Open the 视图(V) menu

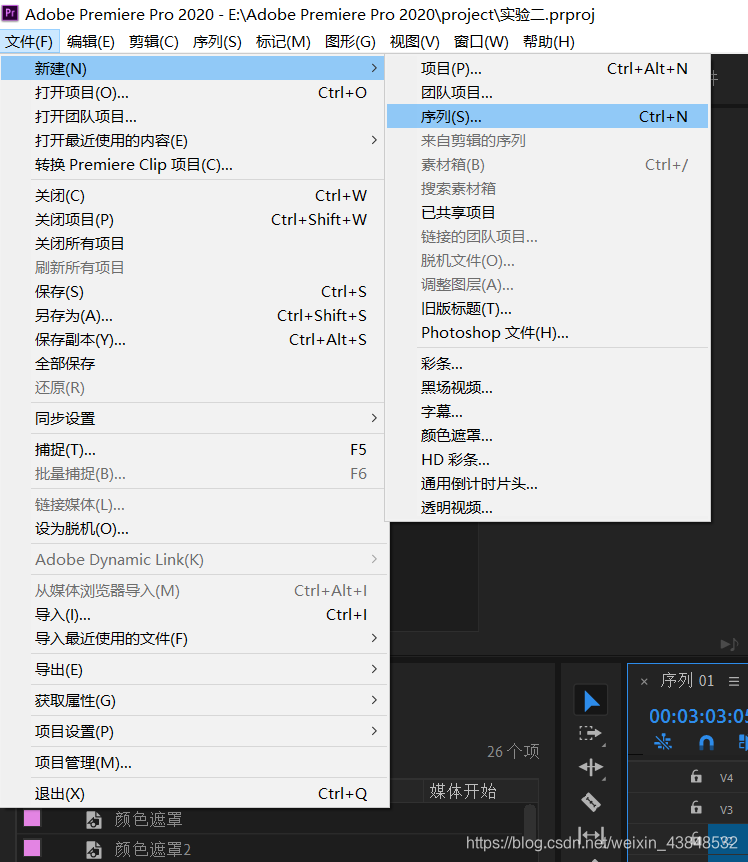[x=414, y=42]
